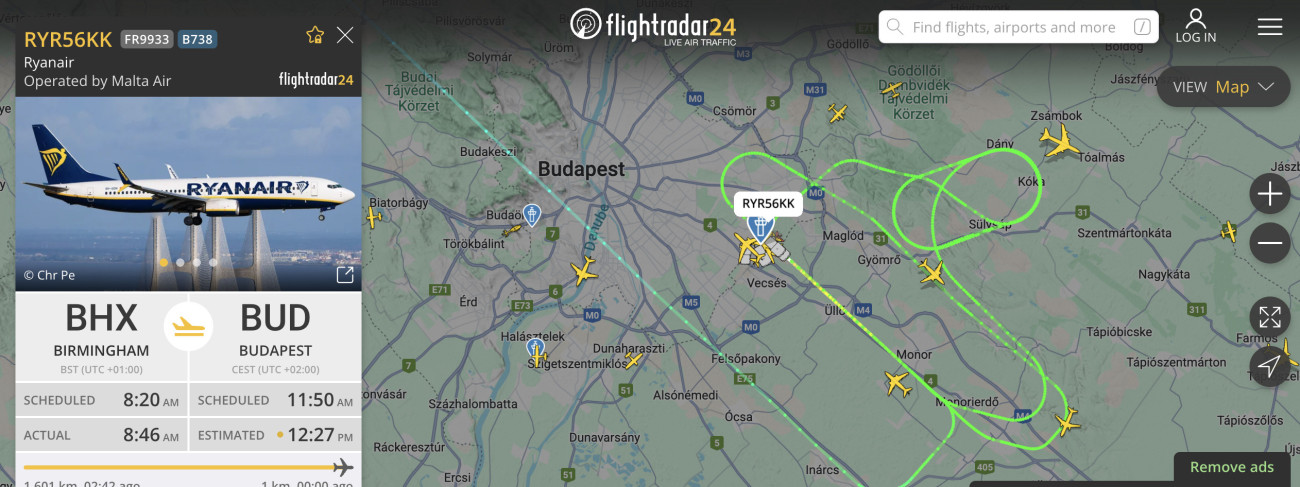Click the Remove ads button

(x=1232, y=467)
